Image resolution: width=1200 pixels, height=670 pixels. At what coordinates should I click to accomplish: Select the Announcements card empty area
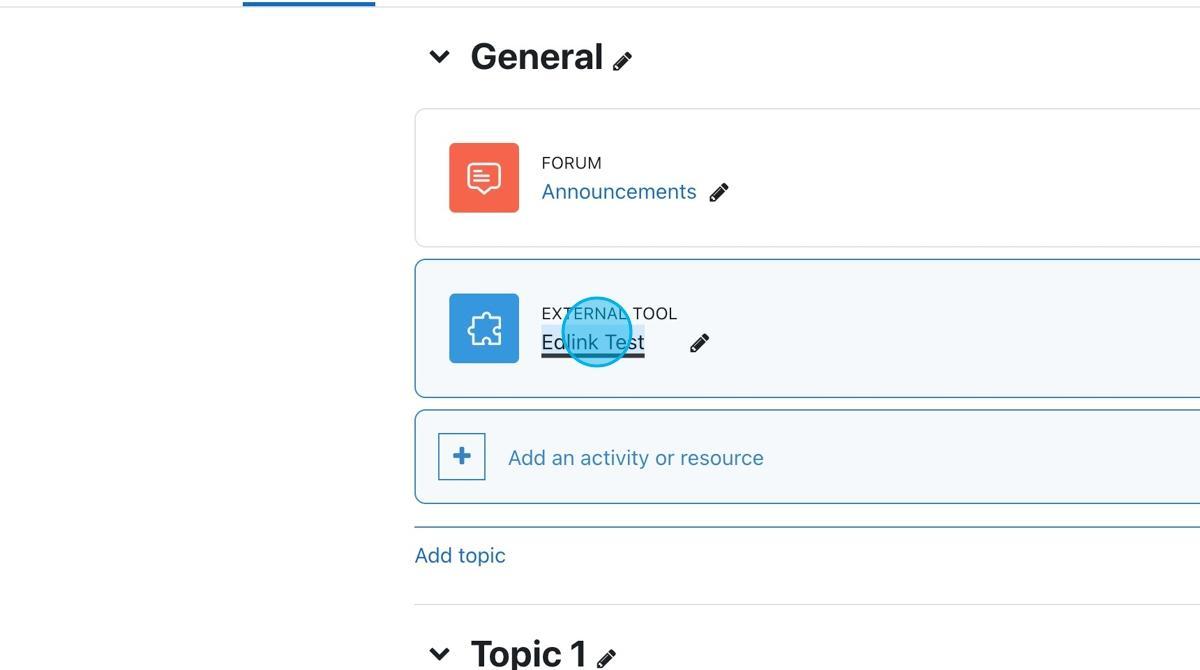950,178
